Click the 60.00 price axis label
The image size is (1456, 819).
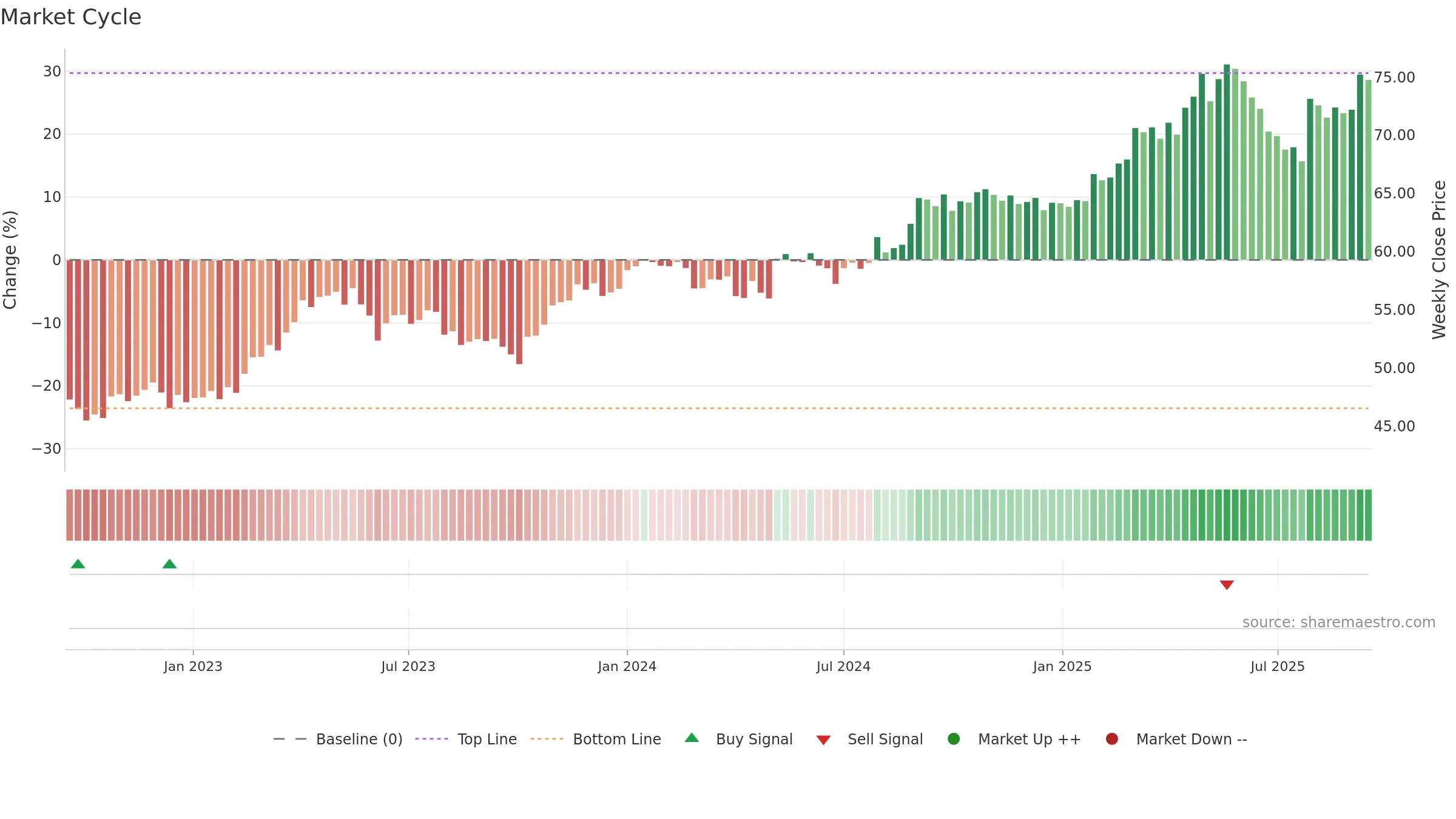click(x=1394, y=252)
